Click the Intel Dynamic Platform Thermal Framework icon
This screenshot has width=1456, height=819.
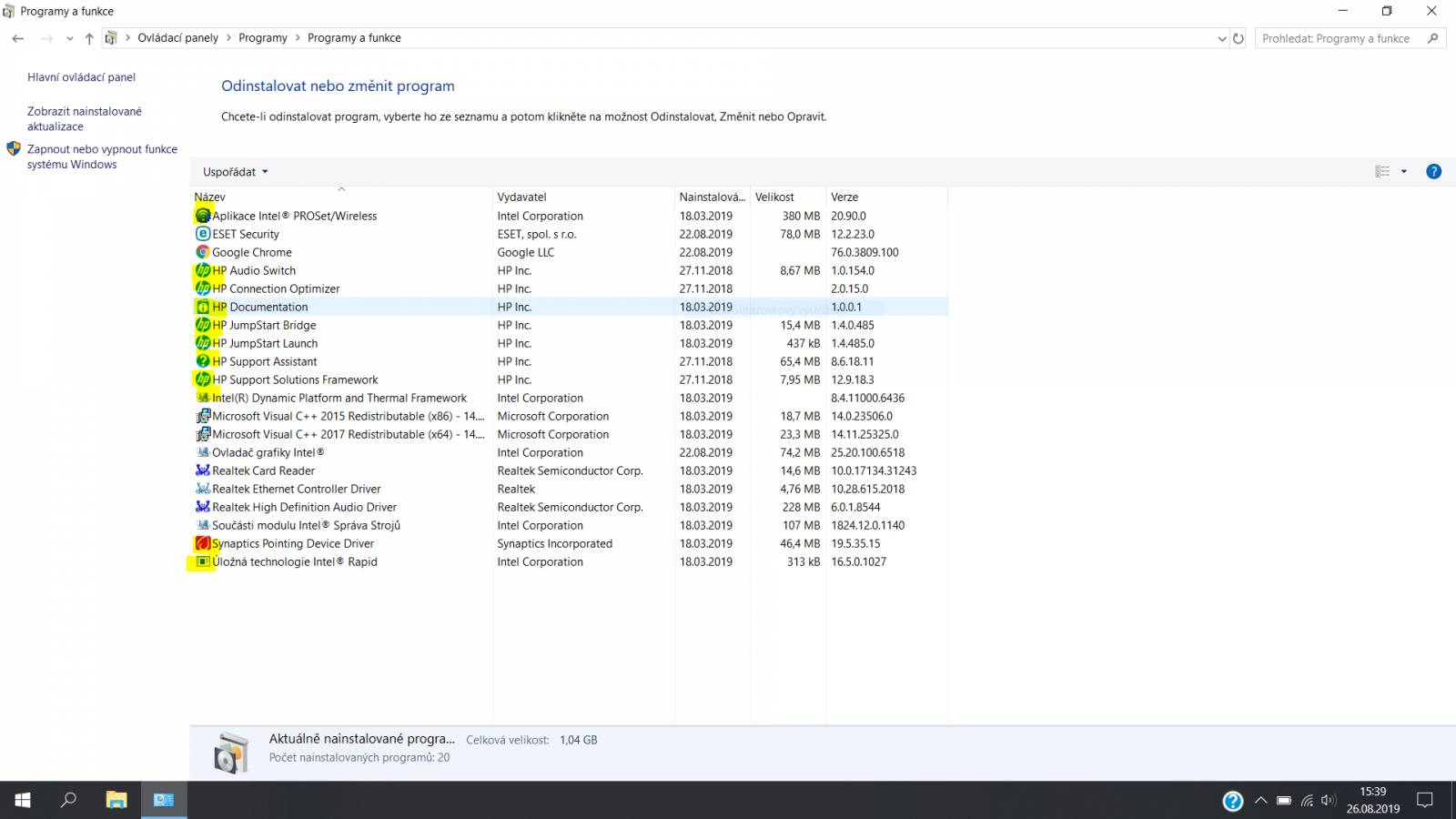[203, 398]
